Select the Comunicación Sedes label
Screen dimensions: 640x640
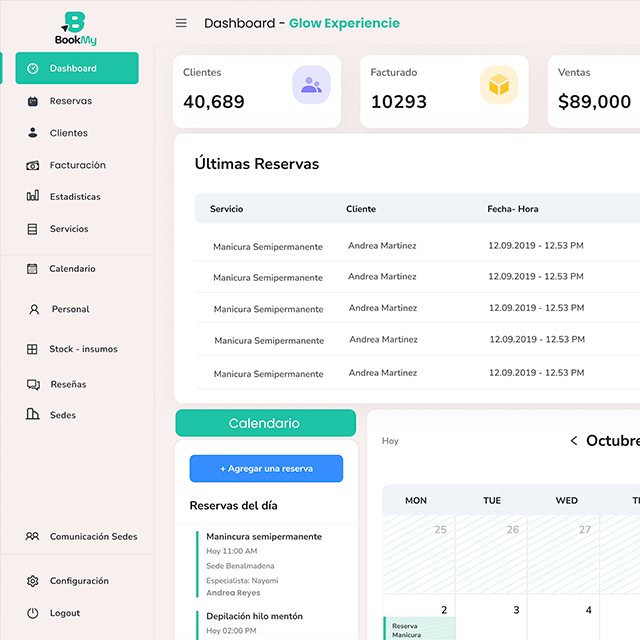[x=93, y=536]
